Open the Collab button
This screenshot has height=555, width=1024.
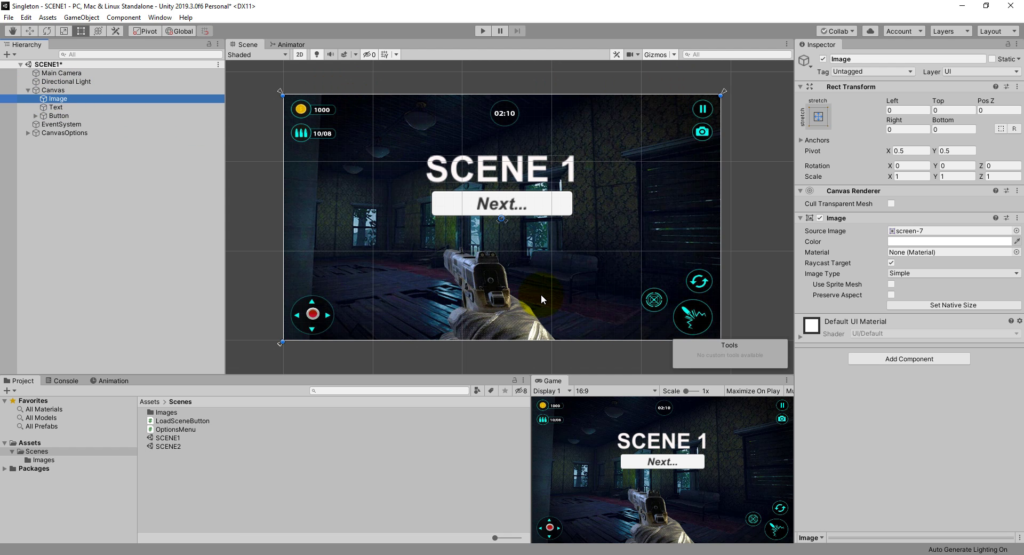point(837,31)
